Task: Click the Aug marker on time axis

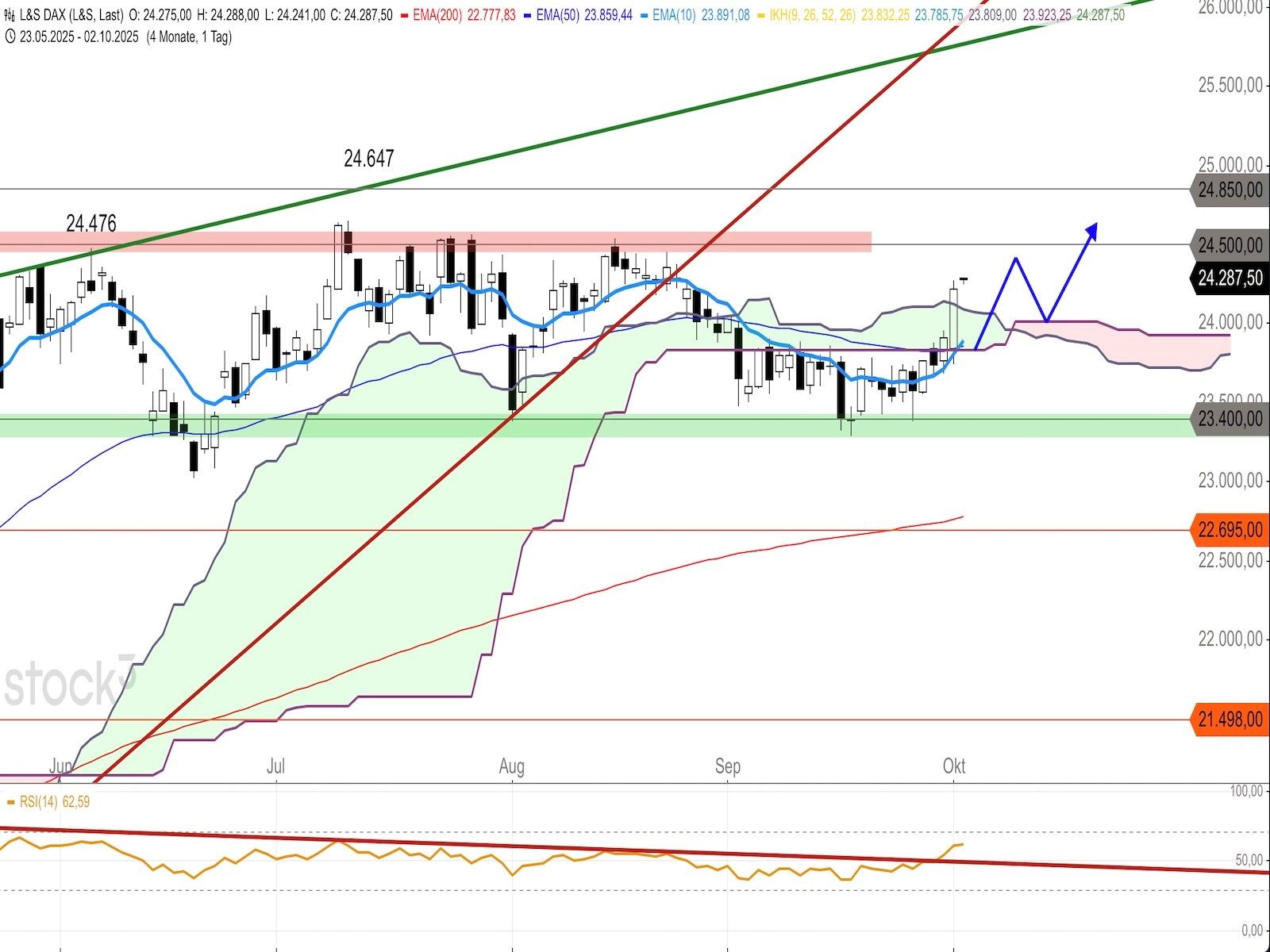Action: click(512, 766)
